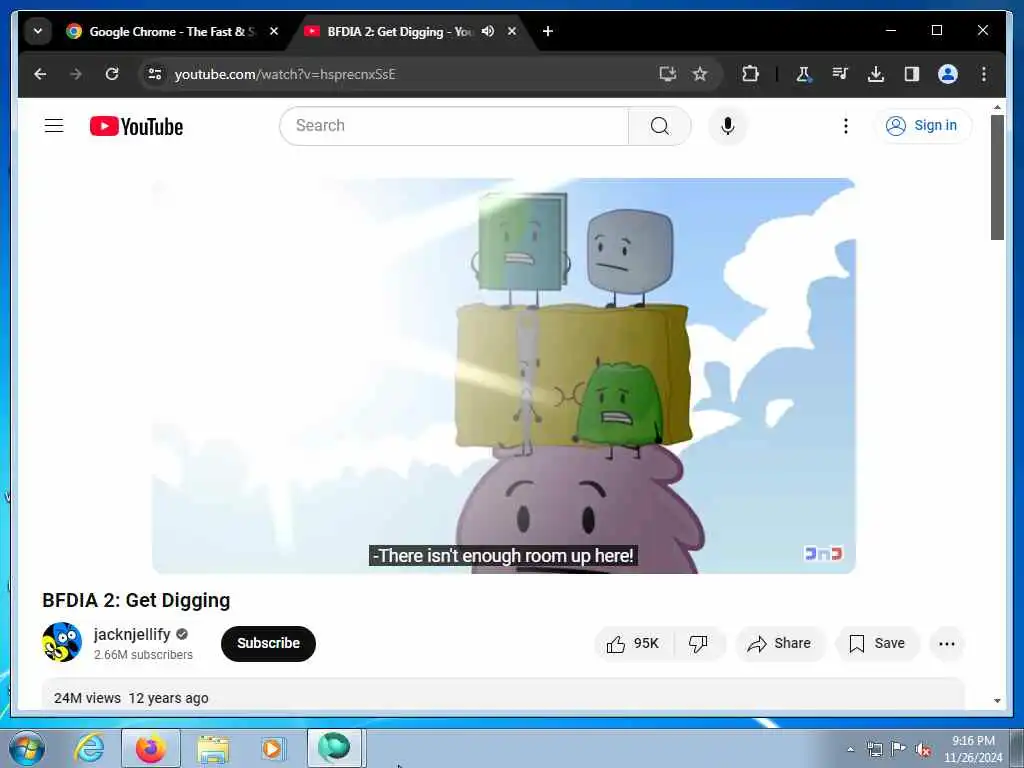
Task: Select the BFDIA 2: Get Digging tab
Action: (x=399, y=31)
